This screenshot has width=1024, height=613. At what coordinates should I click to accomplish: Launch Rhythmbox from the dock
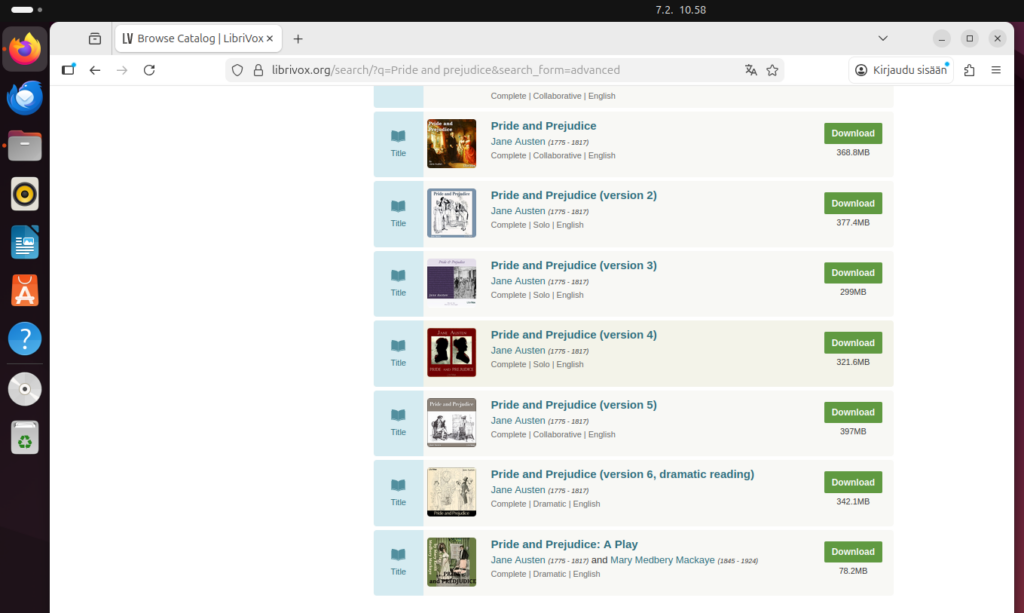[25, 193]
